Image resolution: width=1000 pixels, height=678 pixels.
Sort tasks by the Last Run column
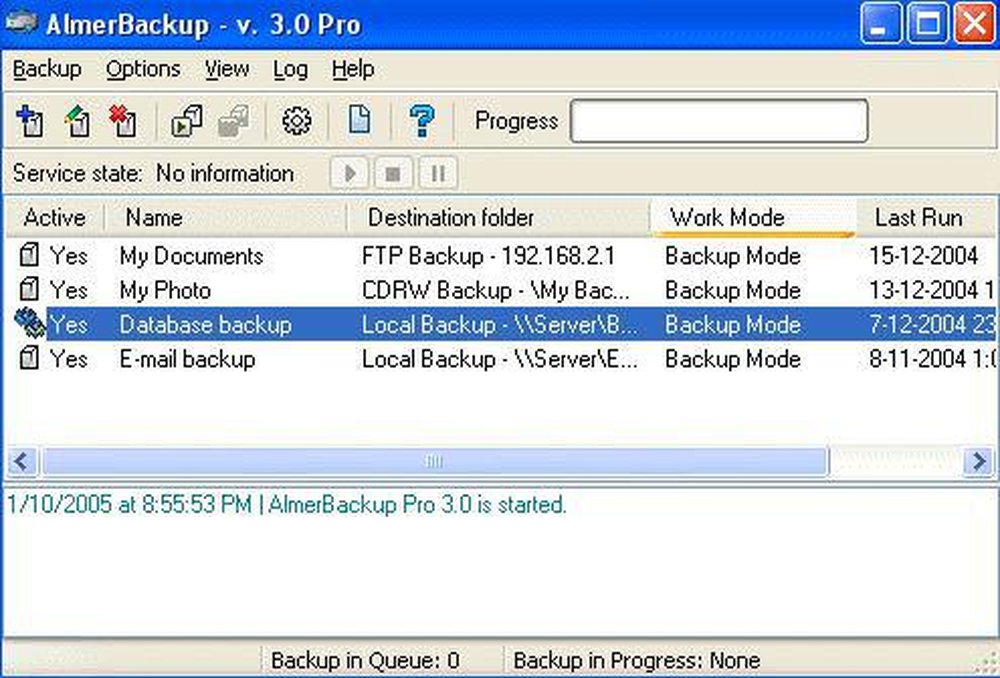tap(919, 217)
